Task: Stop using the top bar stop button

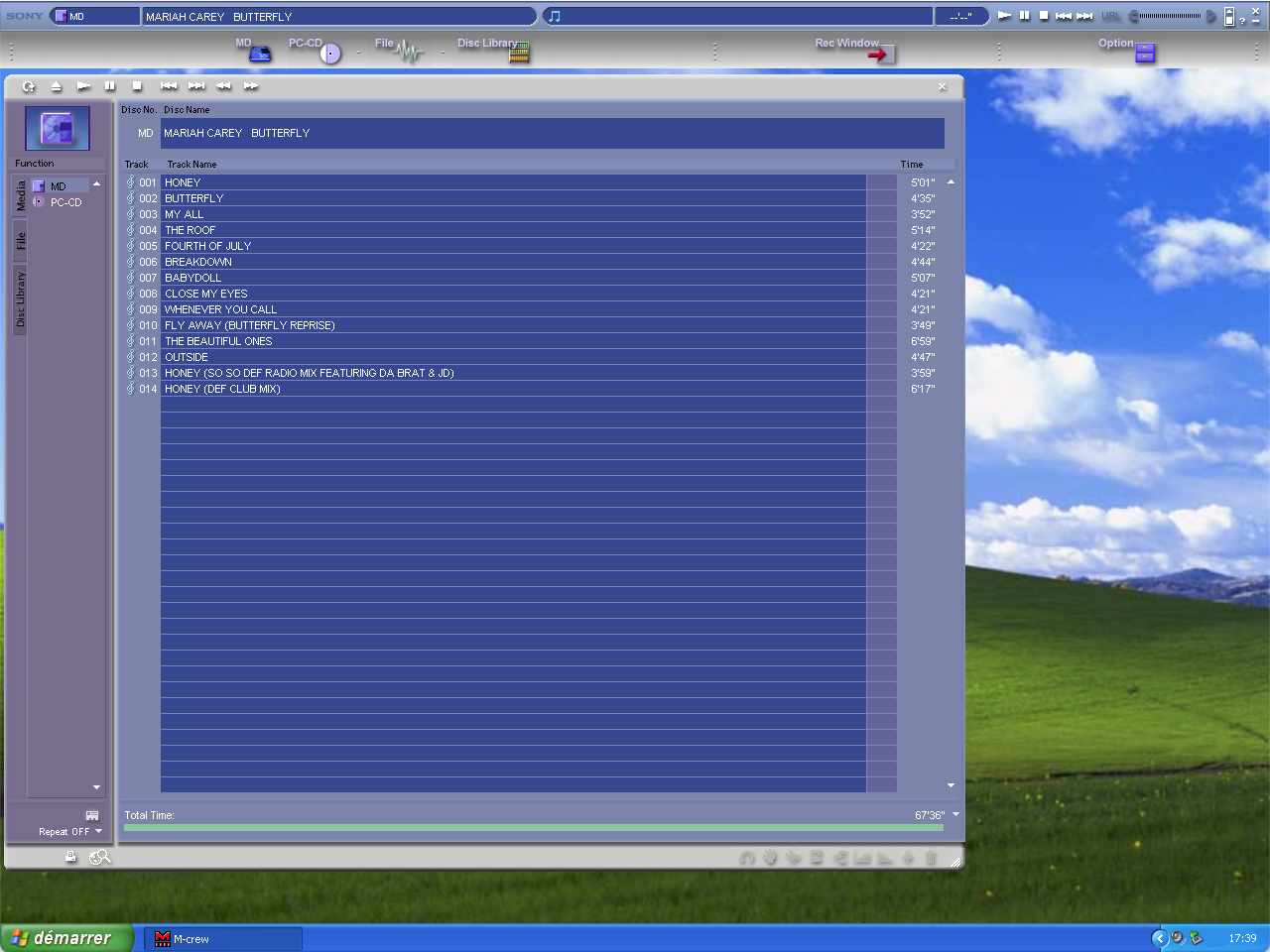Action: 1044,16
